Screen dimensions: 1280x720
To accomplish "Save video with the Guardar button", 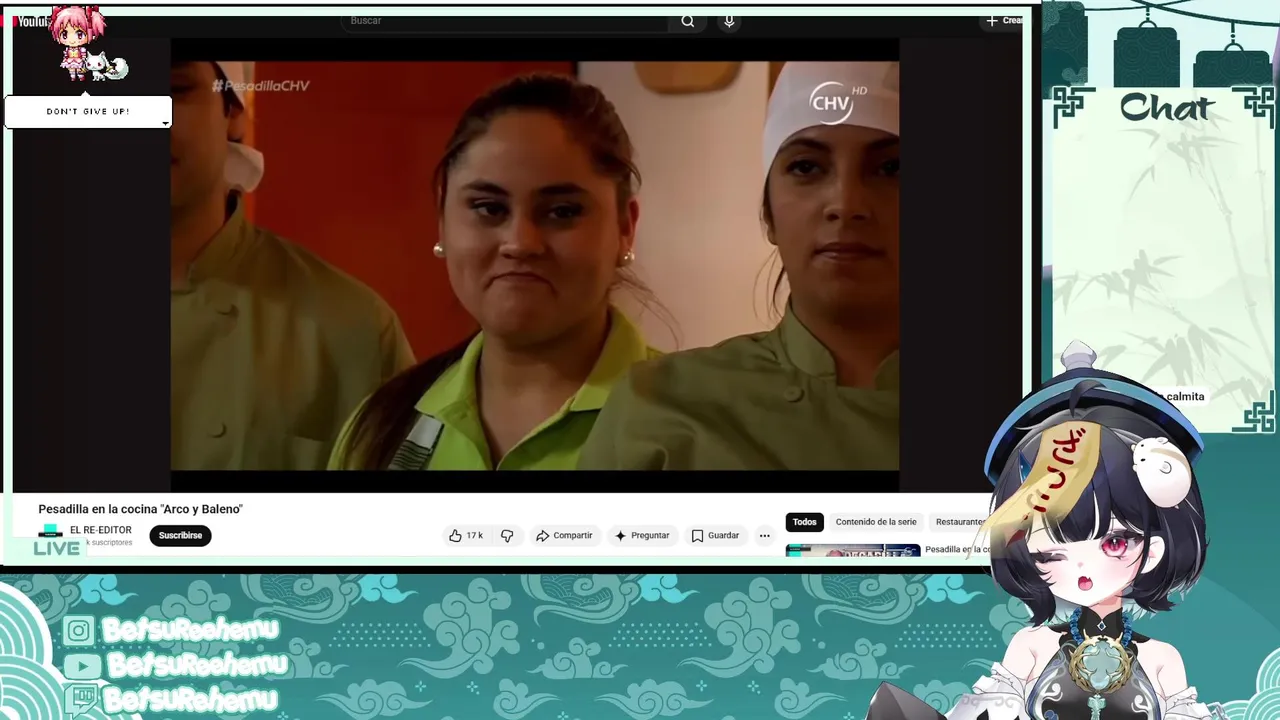I will click(715, 536).
